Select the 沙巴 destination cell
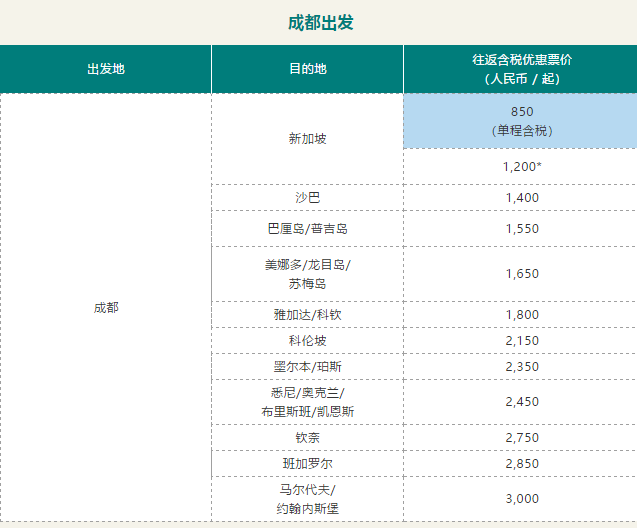637x528 pixels. pyautogui.click(x=307, y=198)
